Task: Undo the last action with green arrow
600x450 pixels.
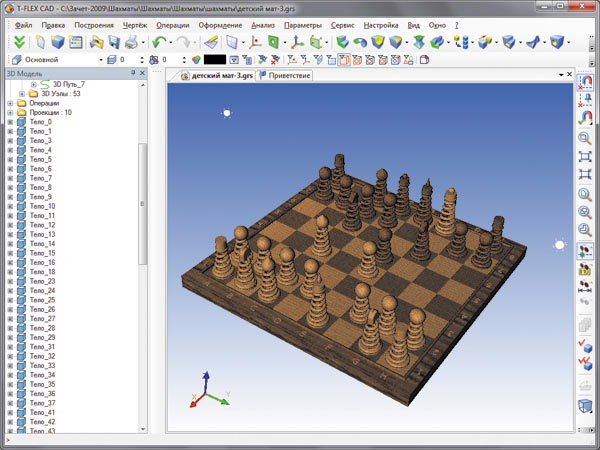Action: tap(159, 42)
